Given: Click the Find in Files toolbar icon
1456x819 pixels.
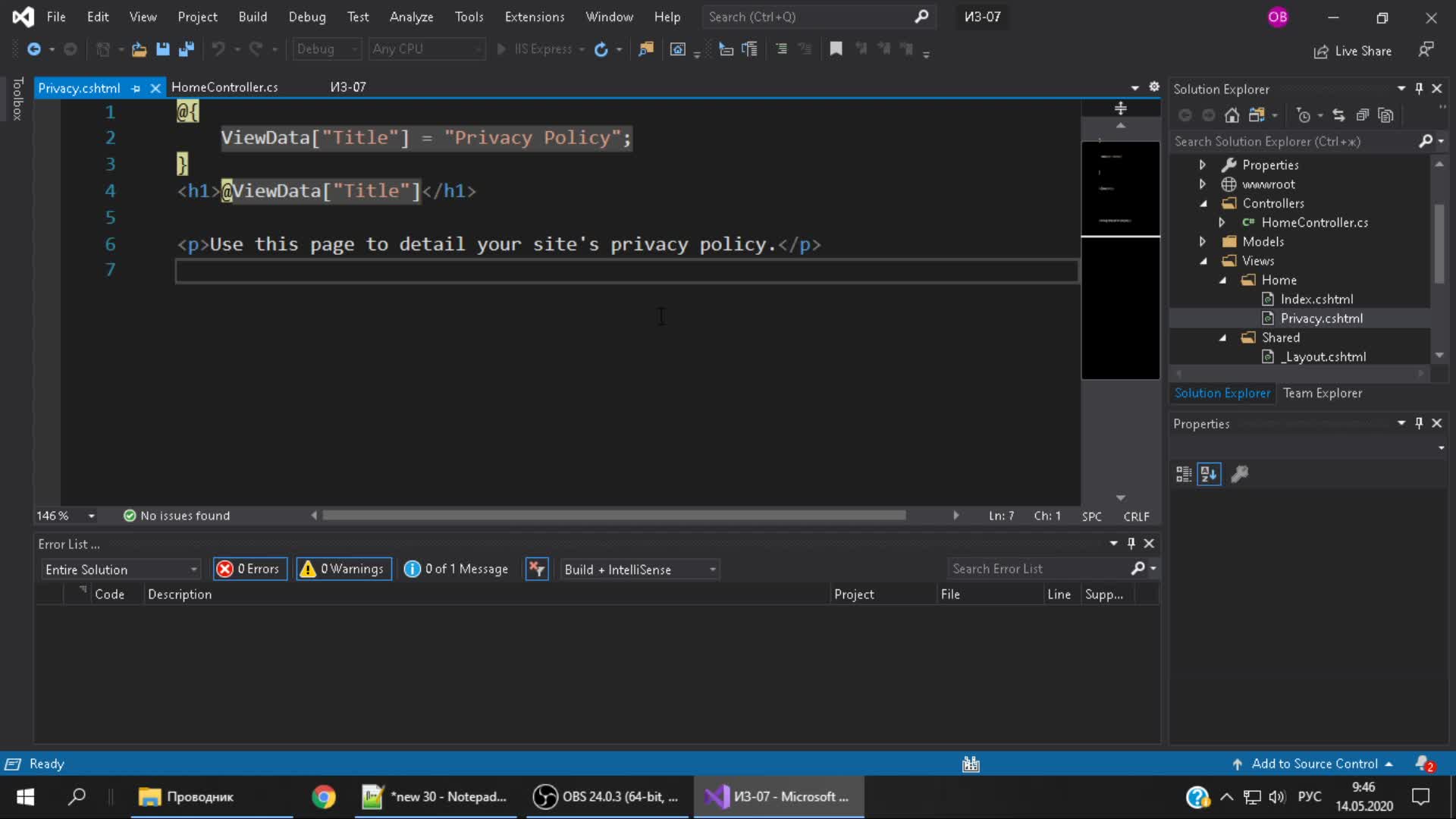Looking at the screenshot, I should click(x=646, y=49).
